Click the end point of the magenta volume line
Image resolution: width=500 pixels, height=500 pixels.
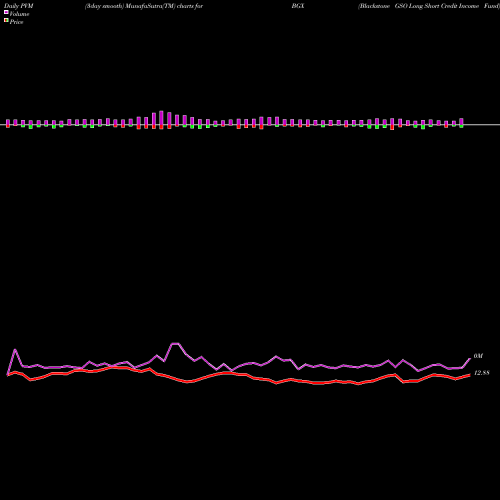pos(470,359)
